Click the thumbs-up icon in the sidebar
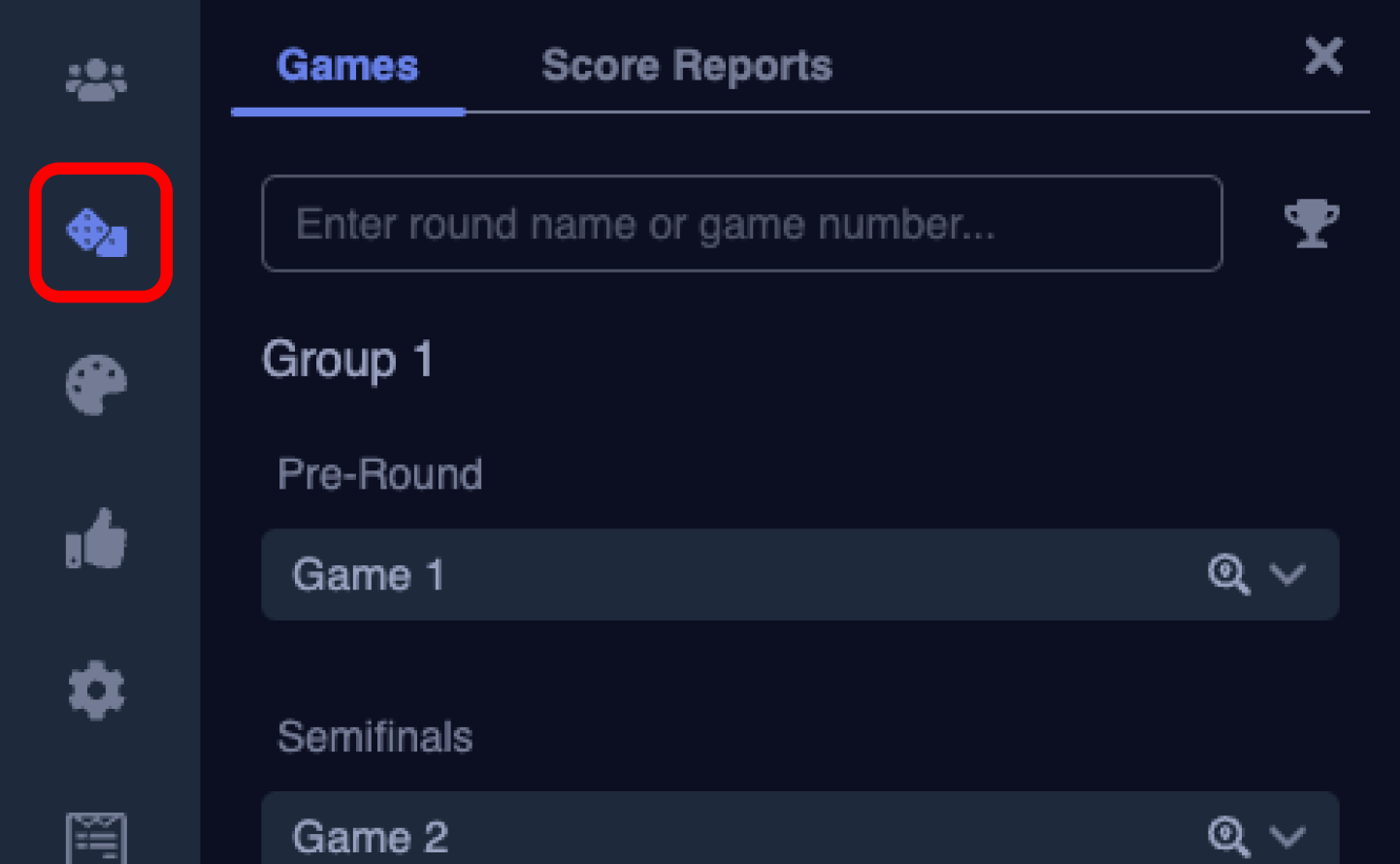Image resolution: width=1400 pixels, height=864 pixels. (96, 539)
